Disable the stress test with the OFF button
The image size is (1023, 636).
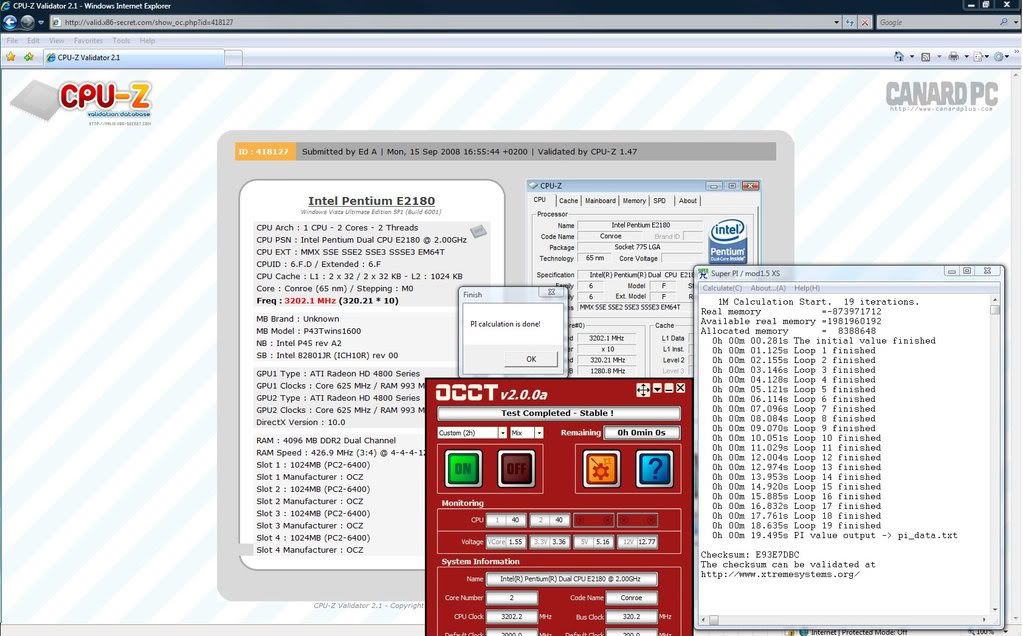pyautogui.click(x=516, y=467)
